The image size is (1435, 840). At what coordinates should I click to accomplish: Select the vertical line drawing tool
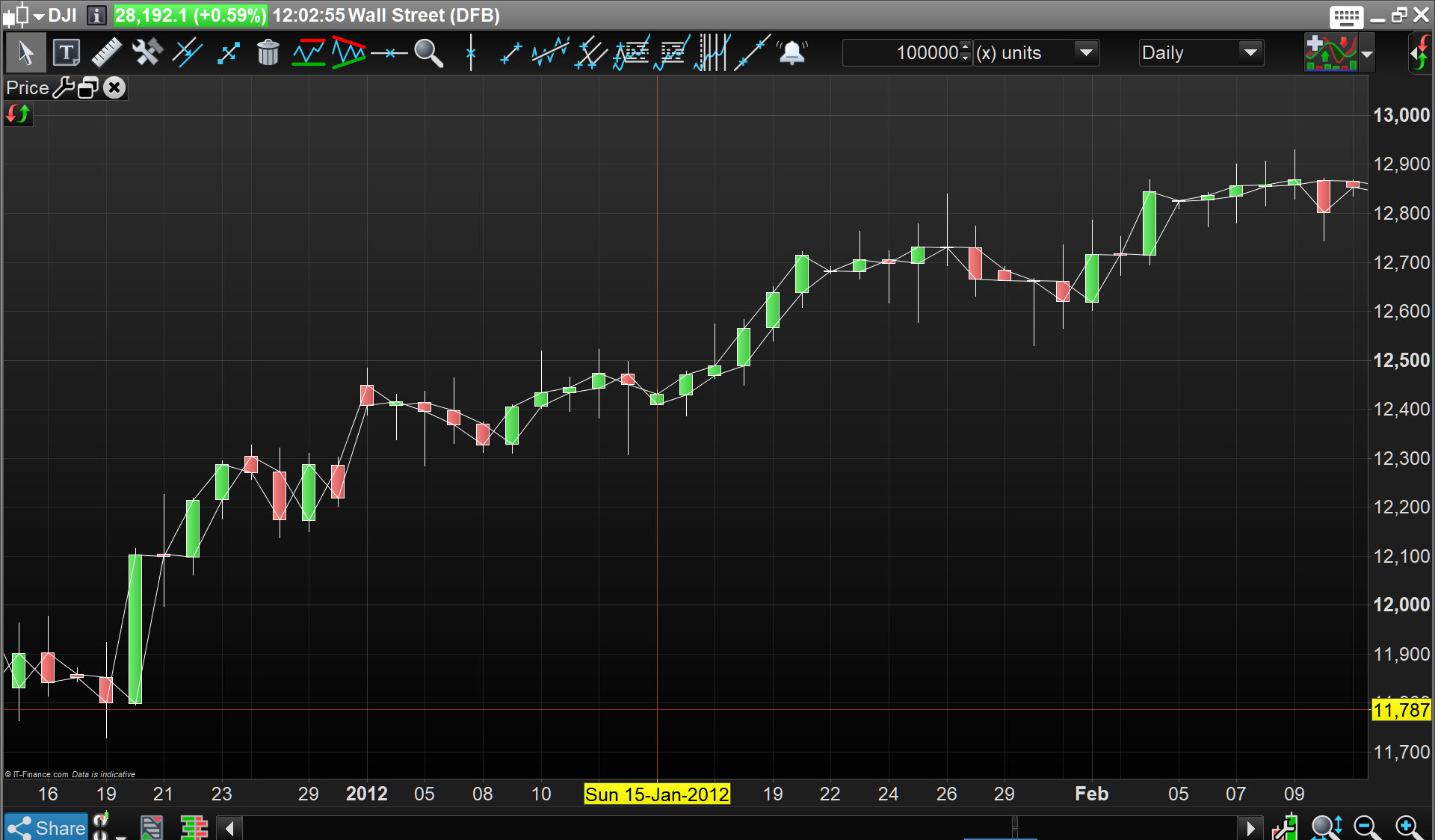pos(471,53)
